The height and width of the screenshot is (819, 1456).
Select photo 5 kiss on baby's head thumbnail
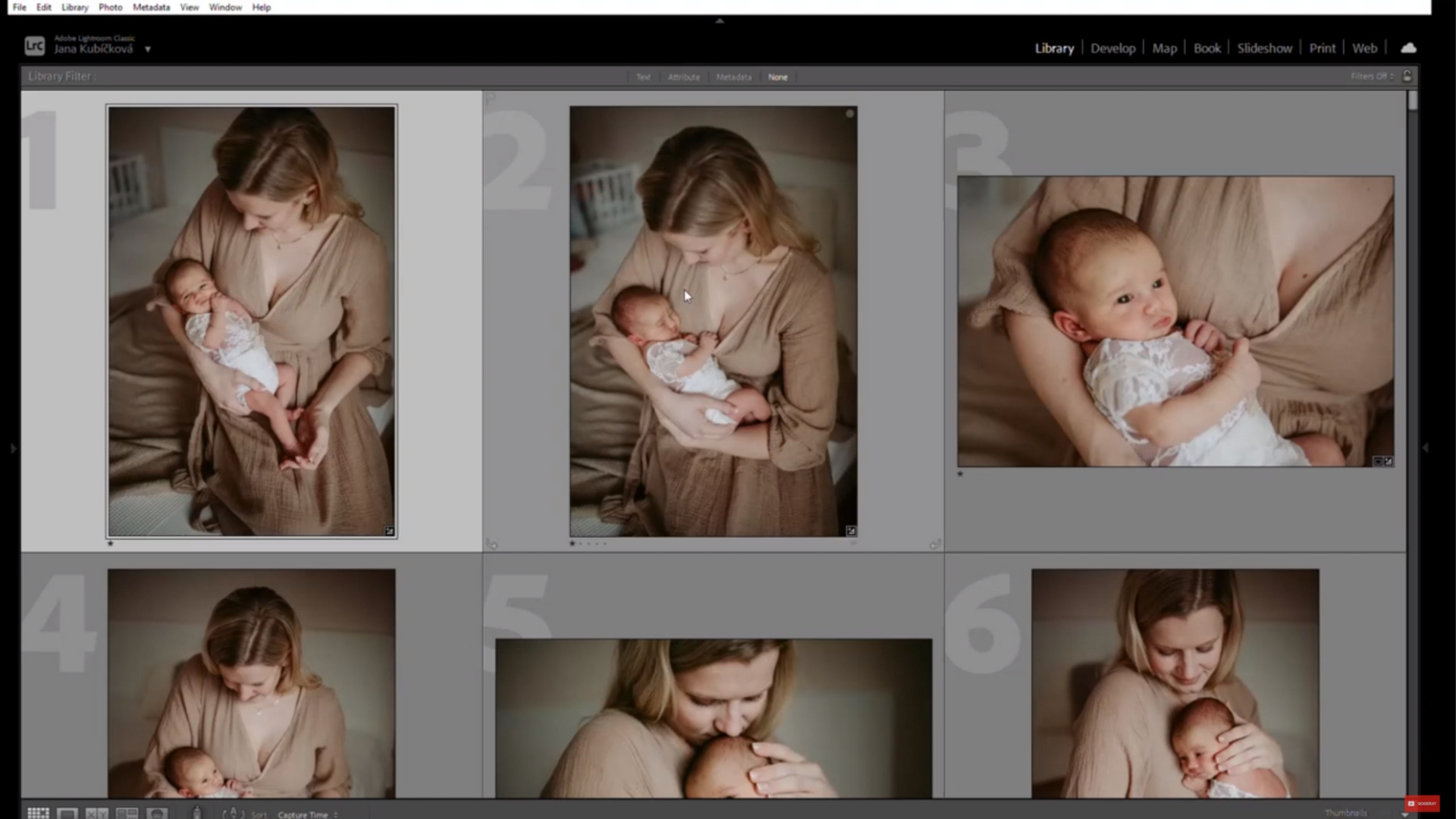coord(714,718)
